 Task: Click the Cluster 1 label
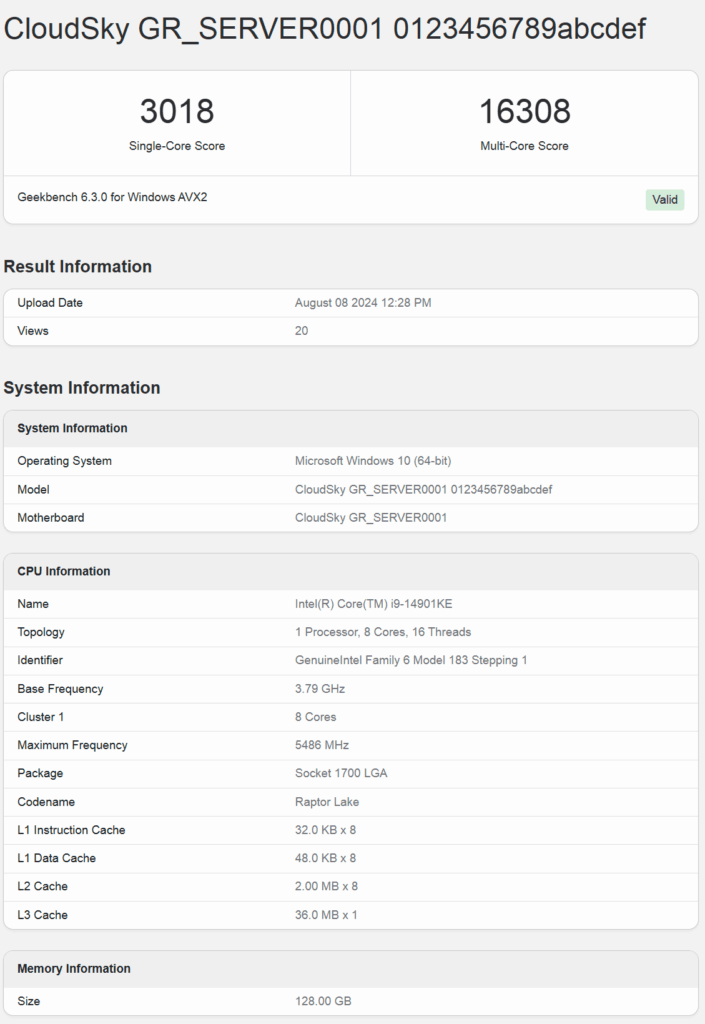click(40, 717)
